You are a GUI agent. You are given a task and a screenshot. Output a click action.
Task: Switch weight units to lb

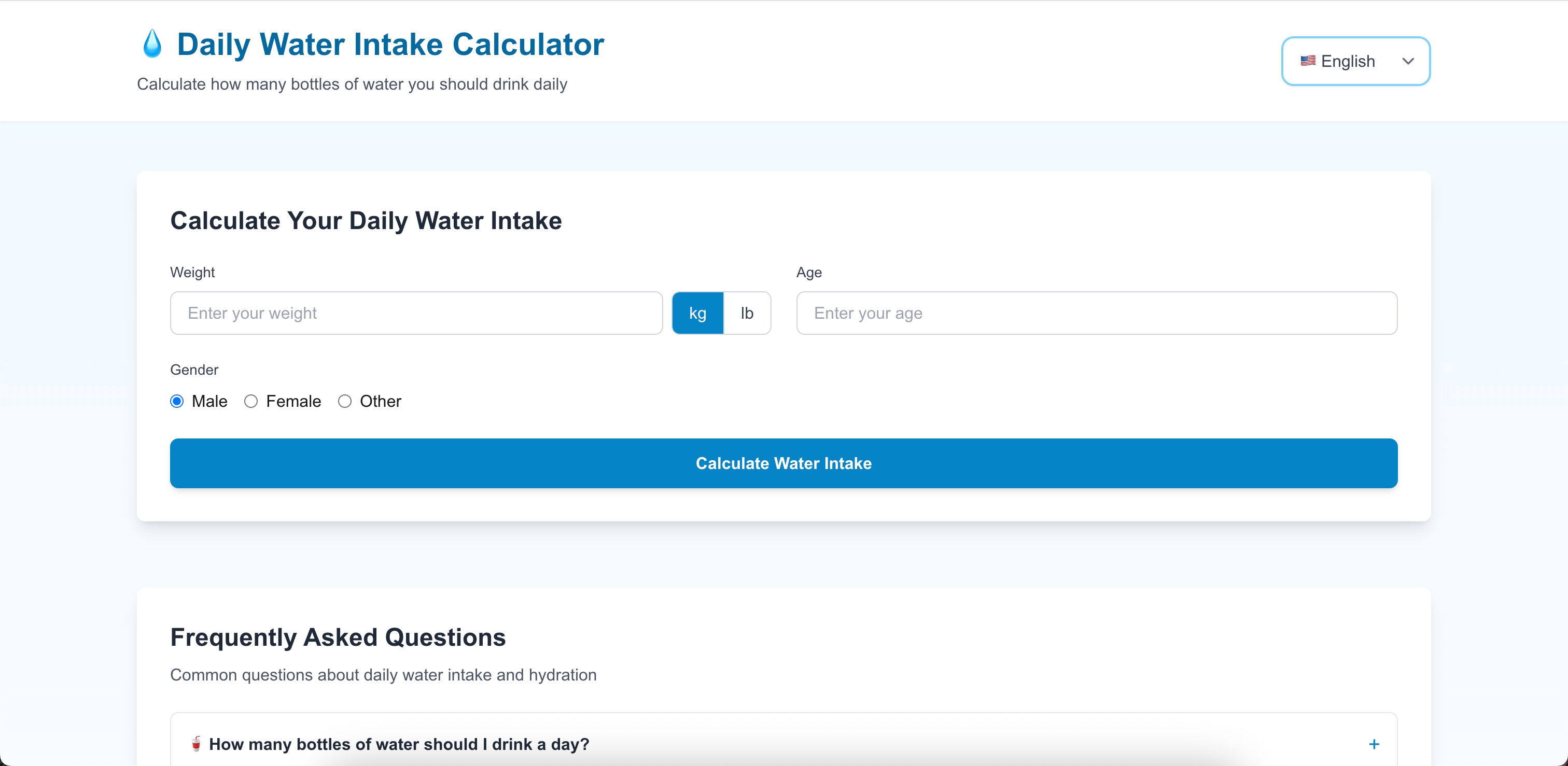[x=747, y=313]
